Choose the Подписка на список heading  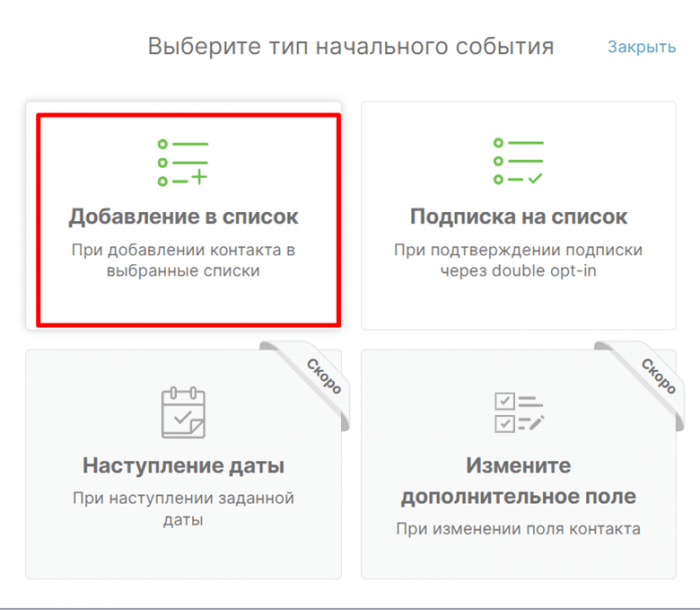click(x=519, y=217)
